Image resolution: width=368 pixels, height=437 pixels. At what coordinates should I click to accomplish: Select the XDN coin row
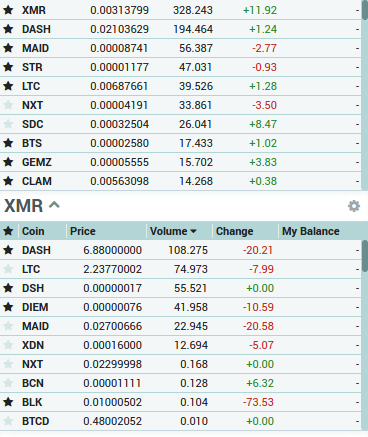[x=180, y=345]
